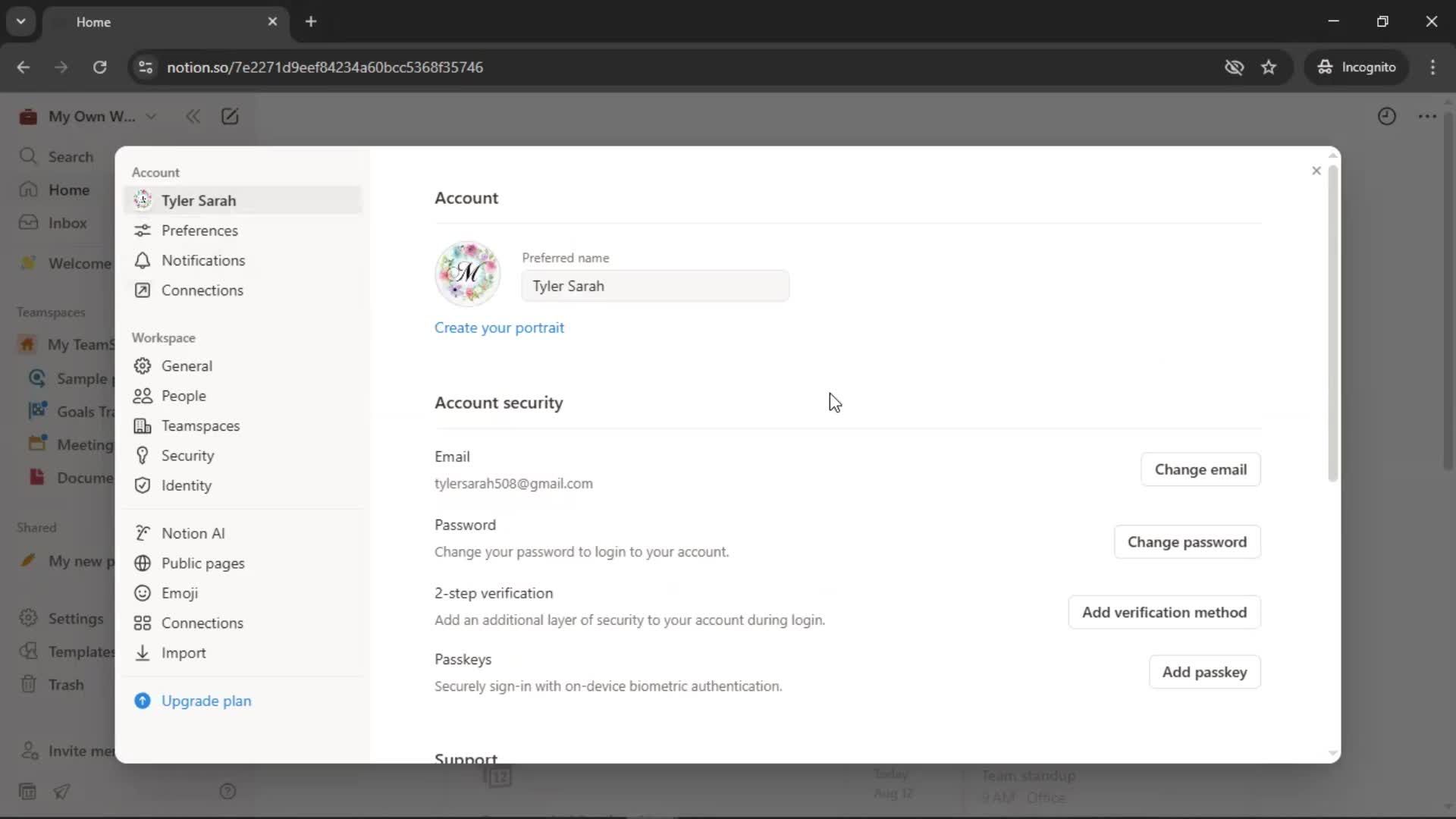This screenshot has height=819, width=1456.
Task: Open the page options ellipsis menu
Action: (x=1427, y=116)
